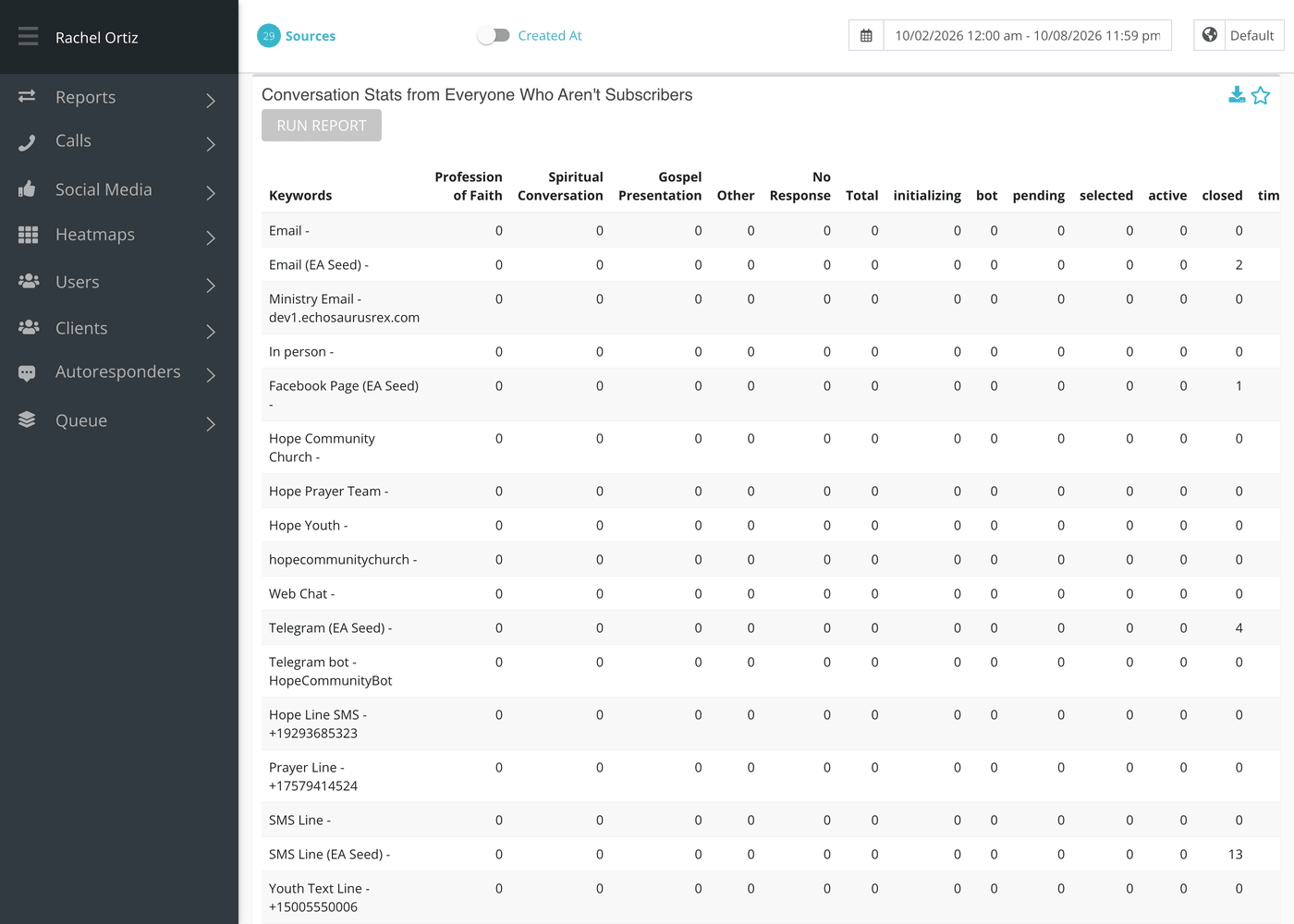Viewport: 1294px width, 924px height.
Task: Click the Sources link
Action: (x=311, y=36)
